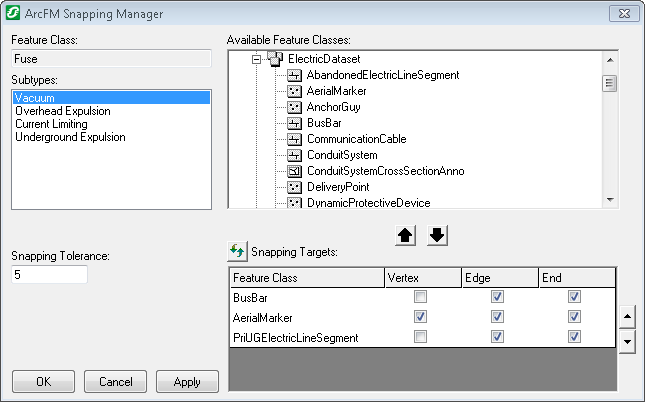This screenshot has width=645, height=402.
Task: Select the BusBar row in Snapping Targets
Action: [422, 297]
